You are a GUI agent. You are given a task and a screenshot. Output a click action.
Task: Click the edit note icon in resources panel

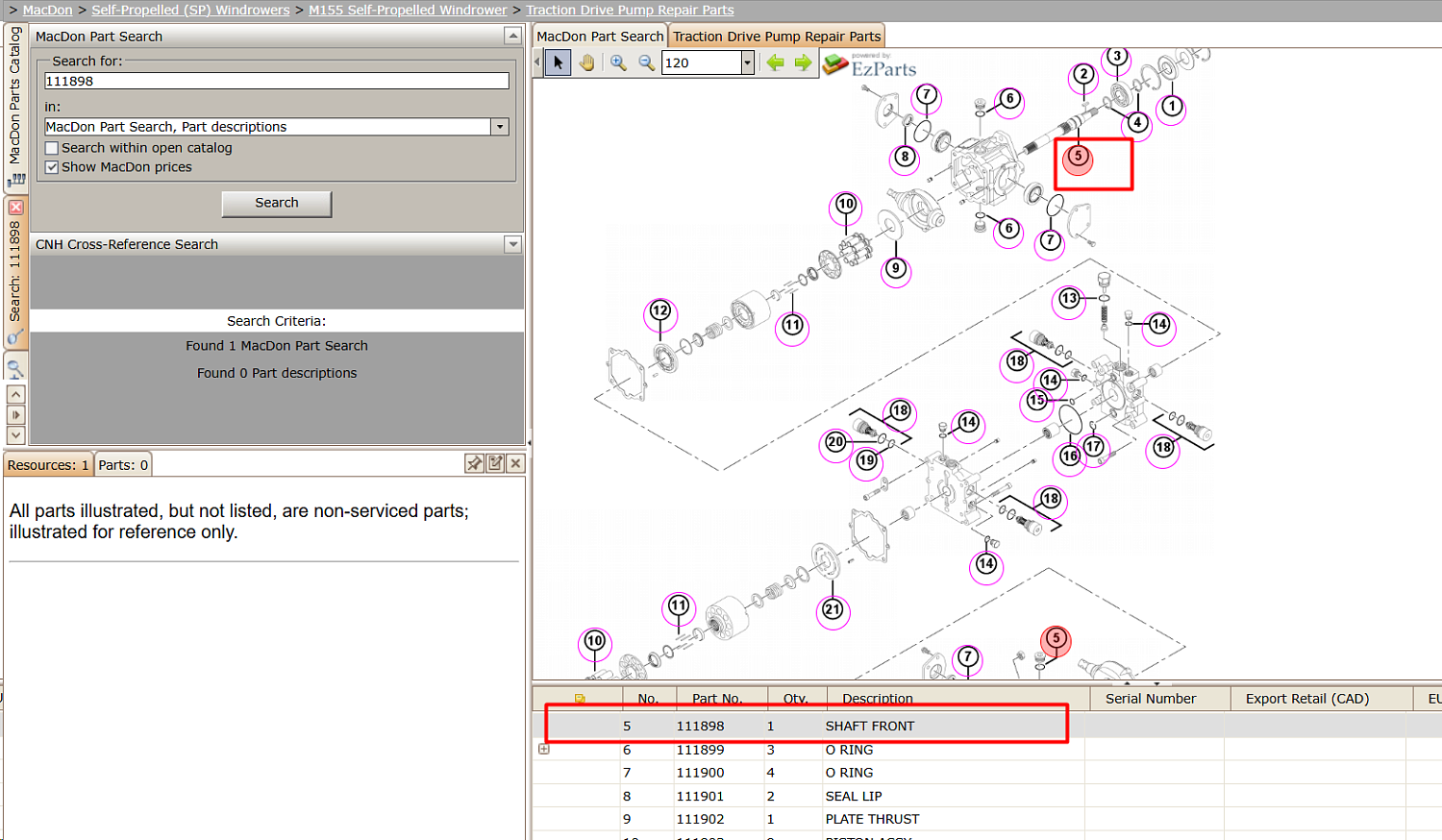(x=495, y=463)
